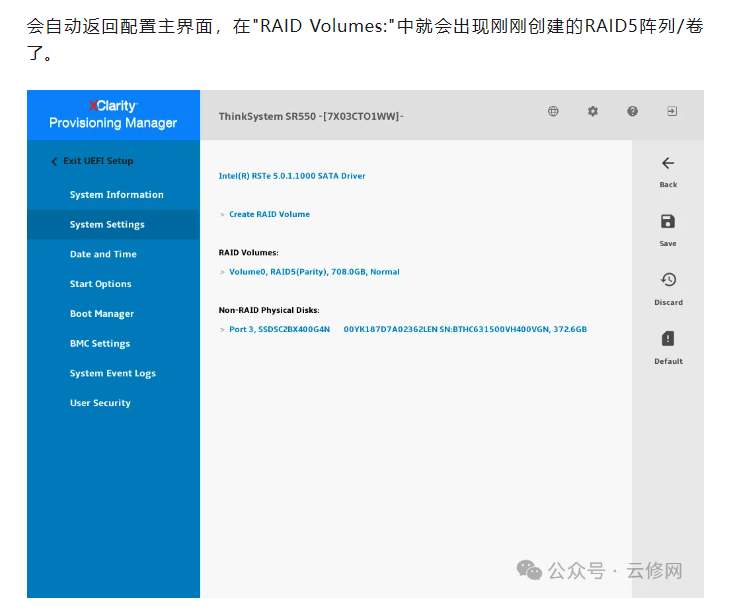Click RAID Volumes: label
This screenshot has width=747, height=615.
tap(248, 252)
